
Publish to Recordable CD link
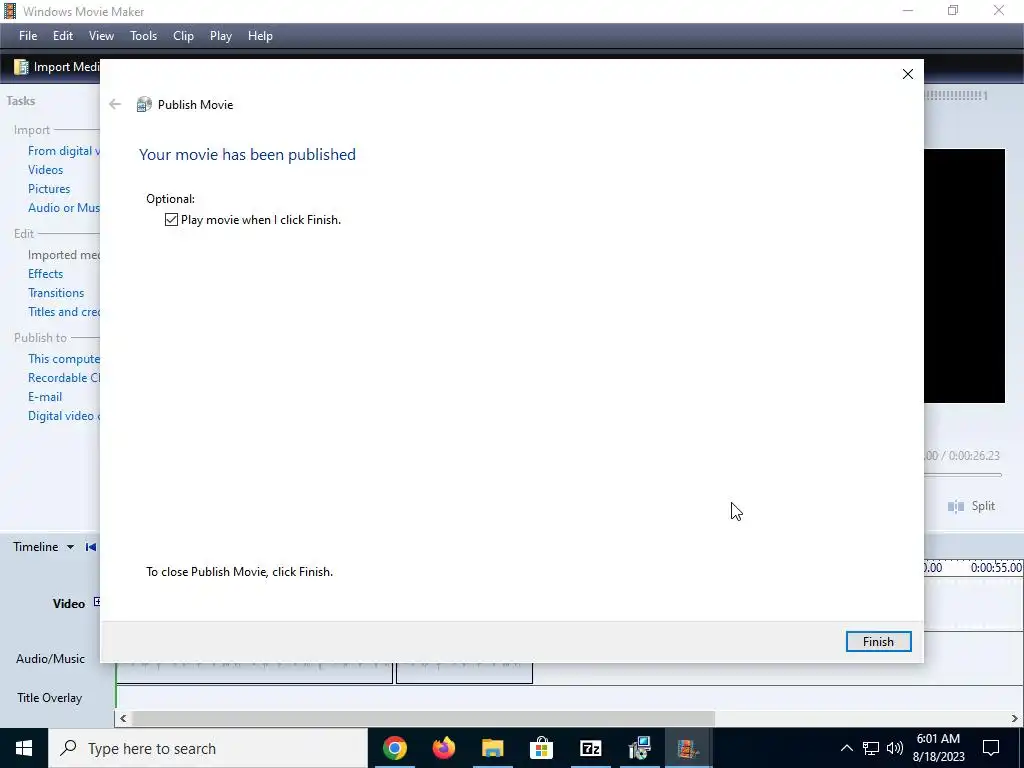pyautogui.click(x=63, y=377)
